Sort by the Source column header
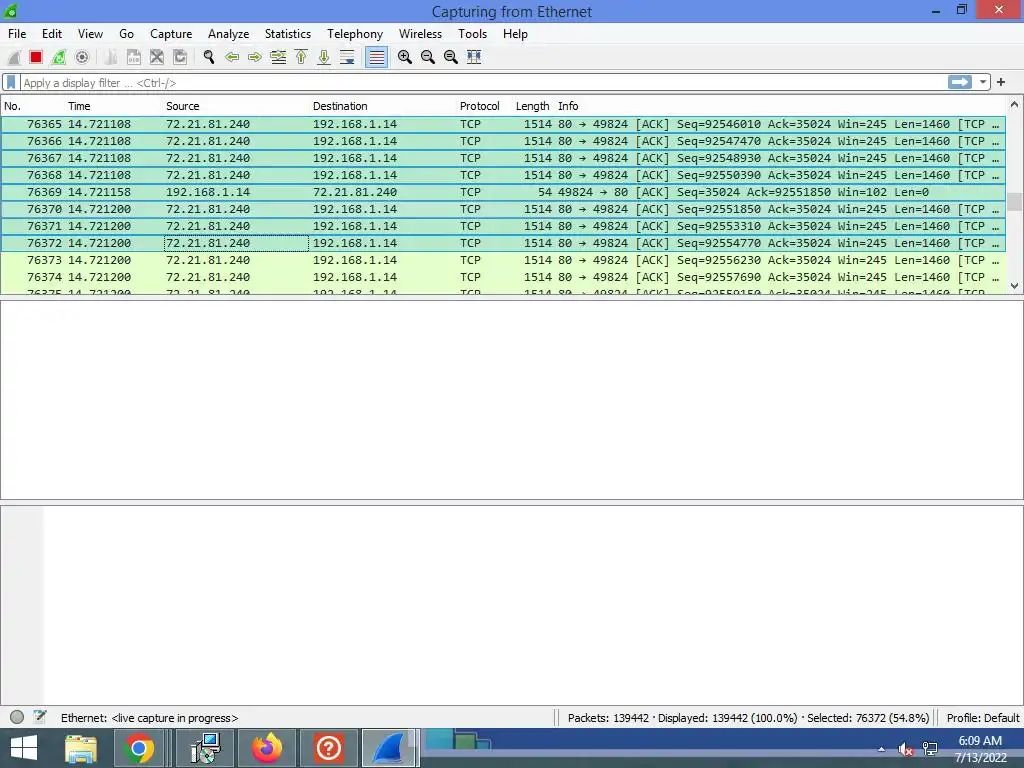Screen dimensions: 1024x768 (236, 106)
